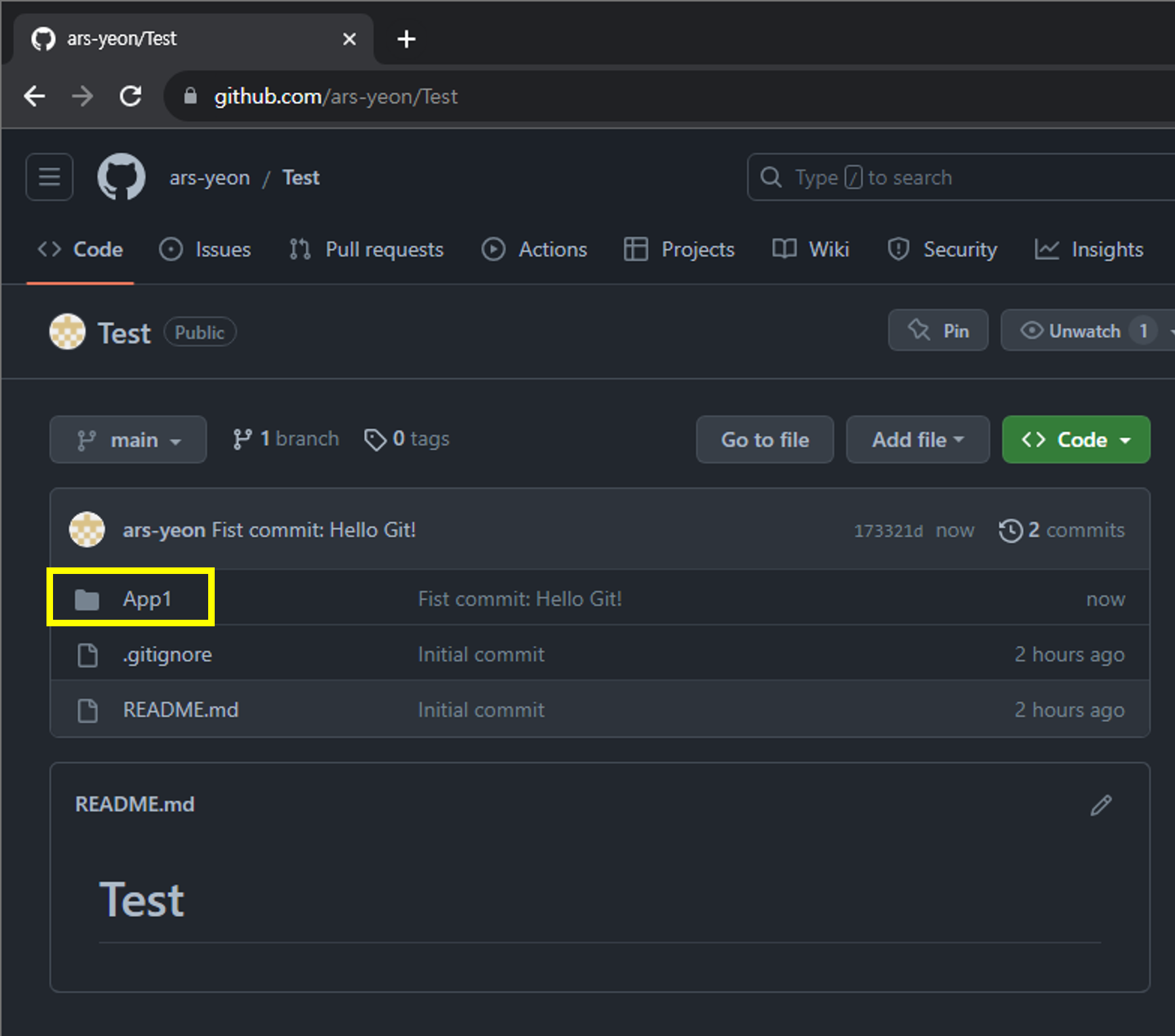The image size is (1175, 1036).
Task: Open the Code tab
Action: 80,249
